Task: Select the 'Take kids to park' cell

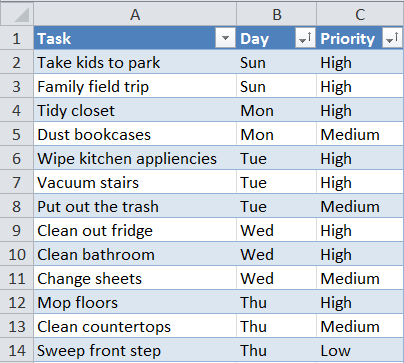Action: (x=135, y=62)
